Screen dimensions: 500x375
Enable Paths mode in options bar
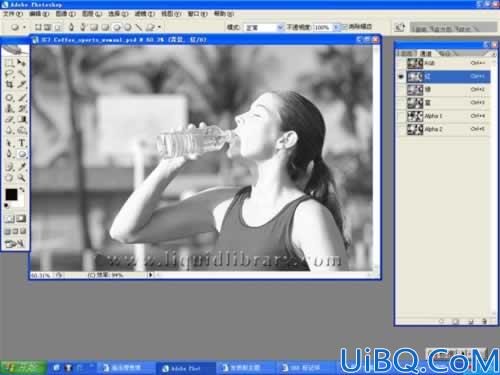click(48, 27)
